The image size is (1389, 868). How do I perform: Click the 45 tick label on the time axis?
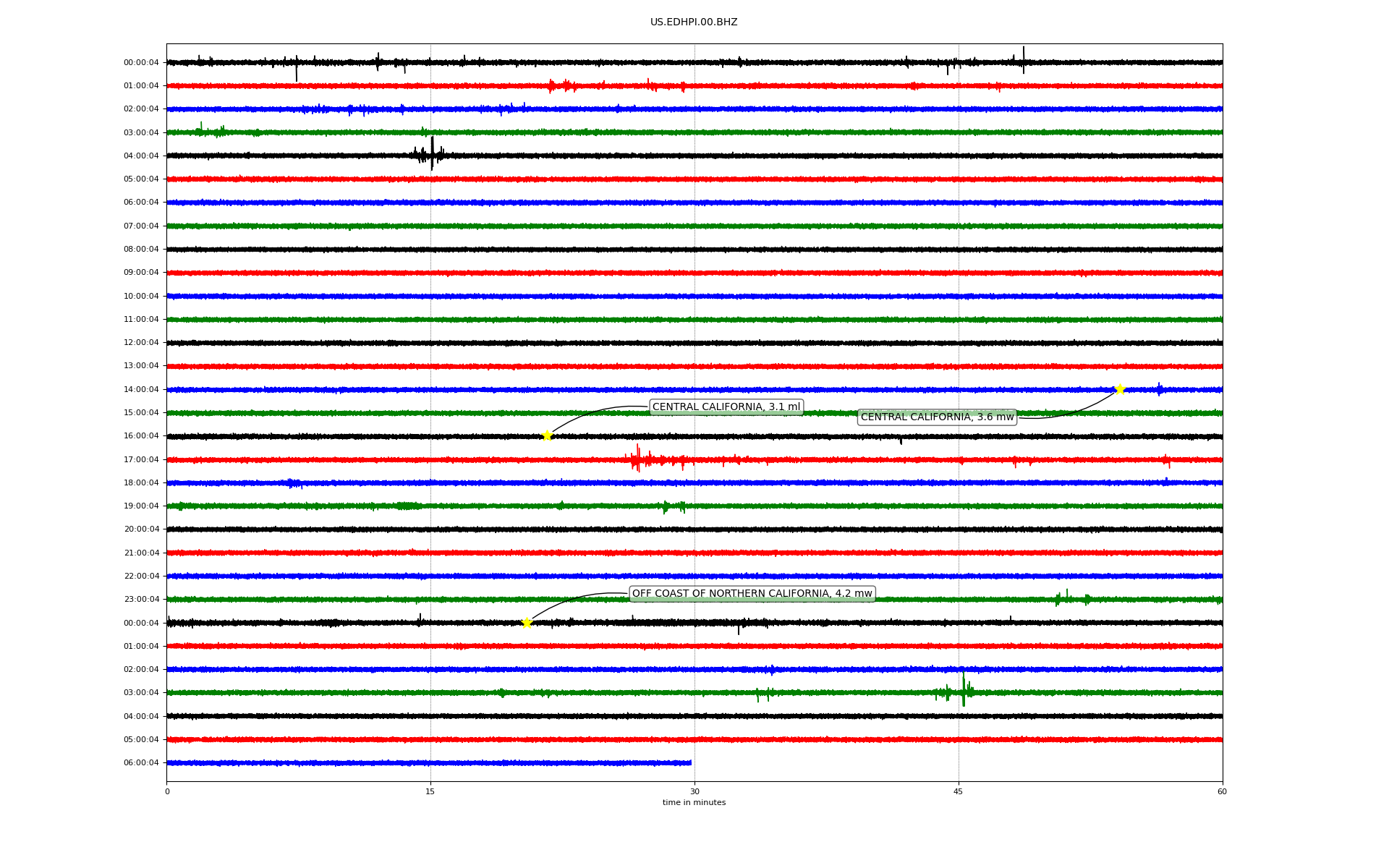(959, 791)
